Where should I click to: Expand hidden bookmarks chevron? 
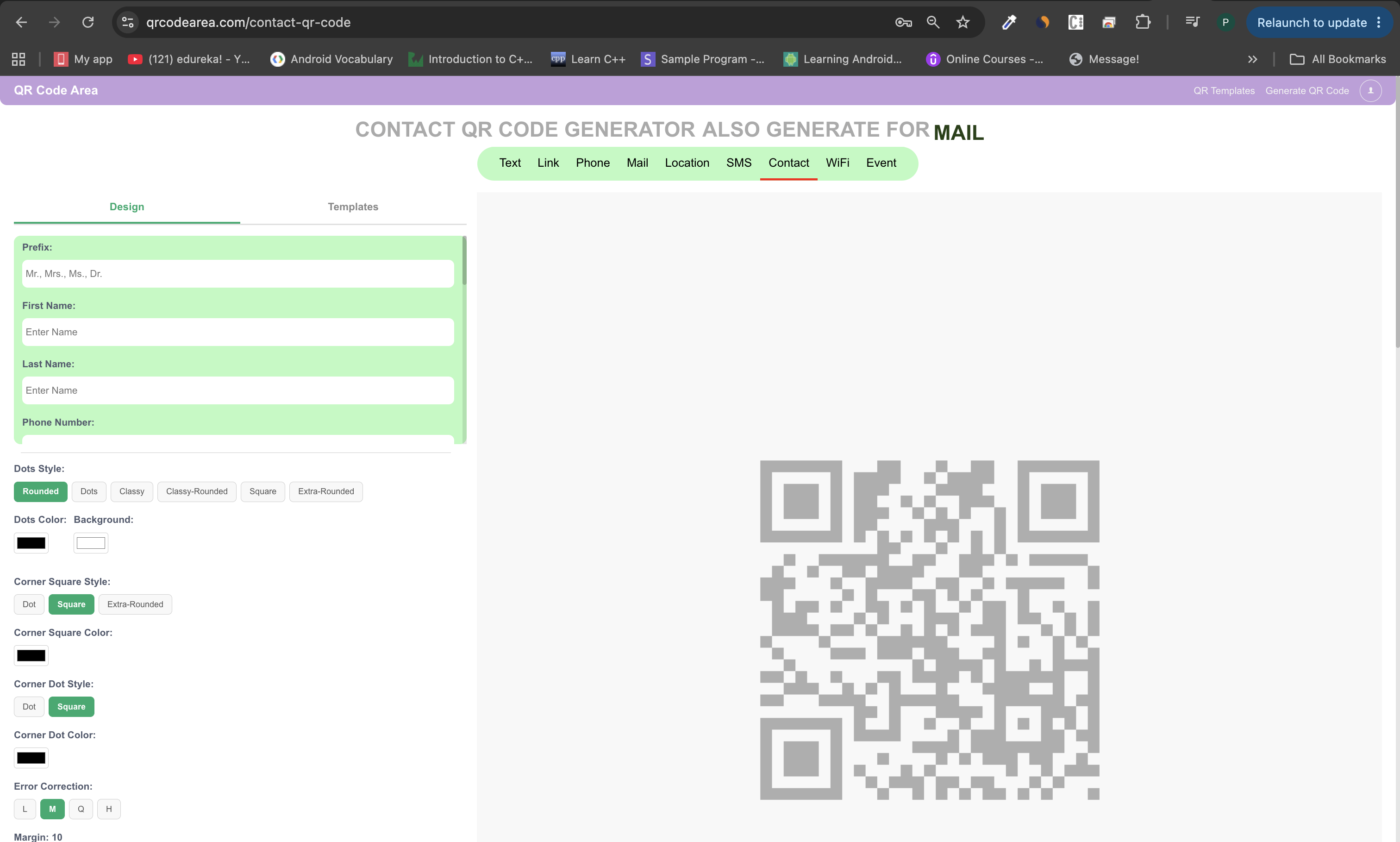click(x=1253, y=59)
